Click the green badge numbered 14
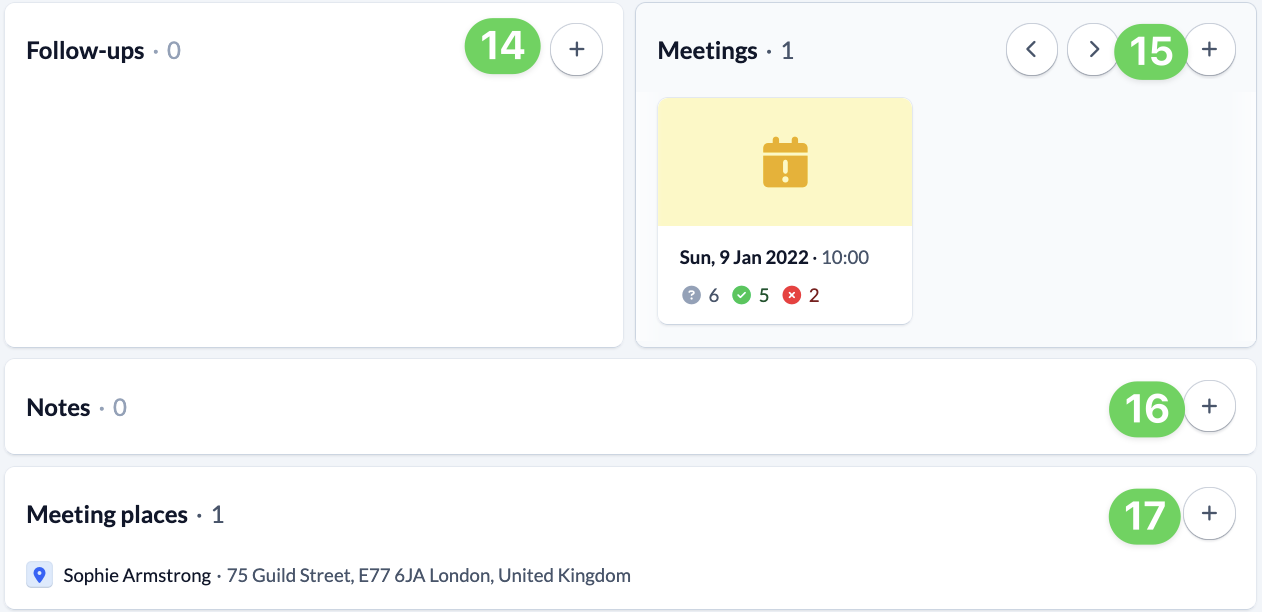 coord(502,47)
